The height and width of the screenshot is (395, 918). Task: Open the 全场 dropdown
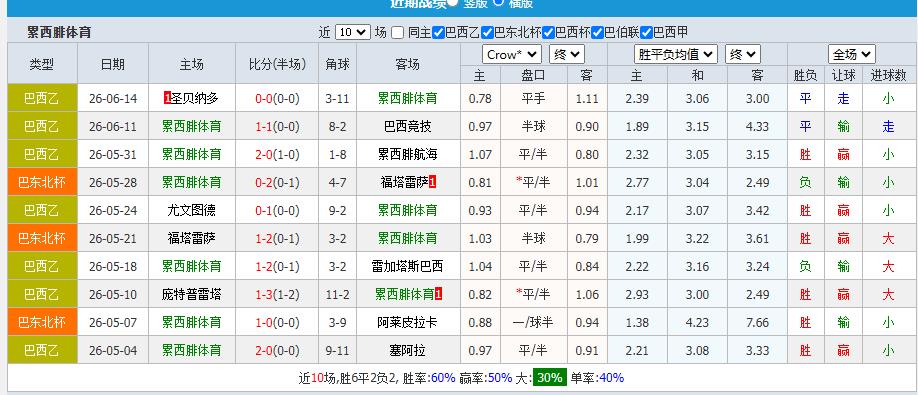click(852, 55)
